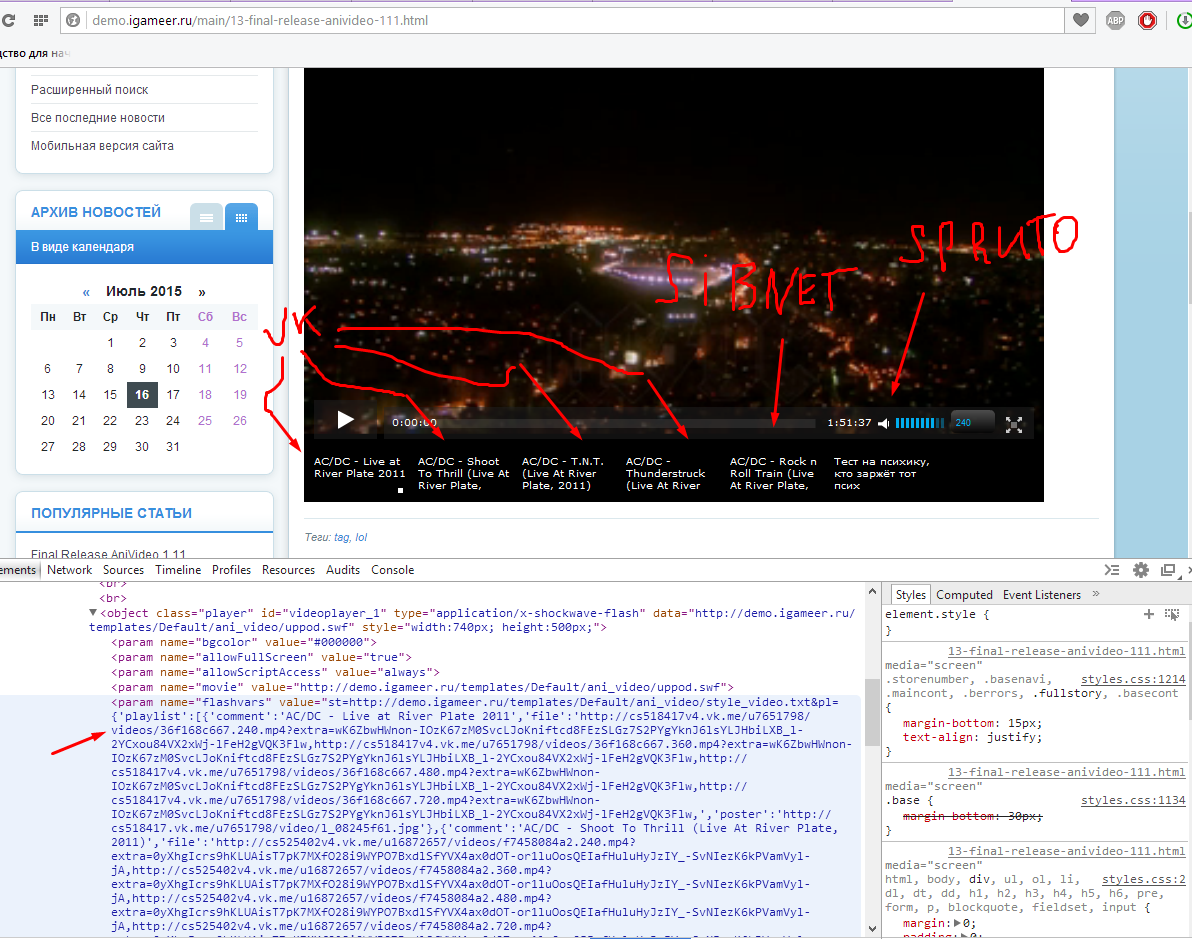
Task: Toggle fullscreen in the video player
Action: (x=1013, y=424)
